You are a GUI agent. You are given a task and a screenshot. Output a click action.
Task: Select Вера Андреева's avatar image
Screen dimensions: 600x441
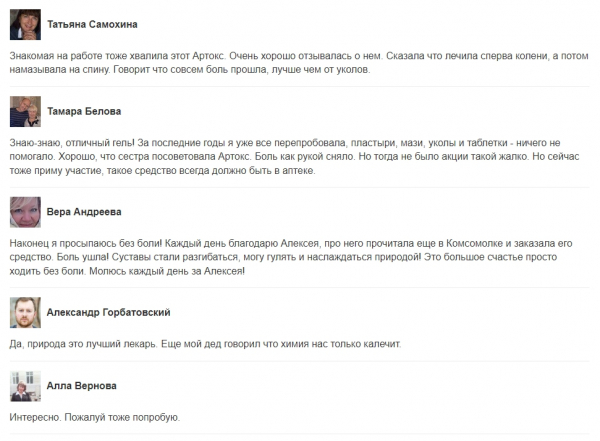click(x=25, y=212)
